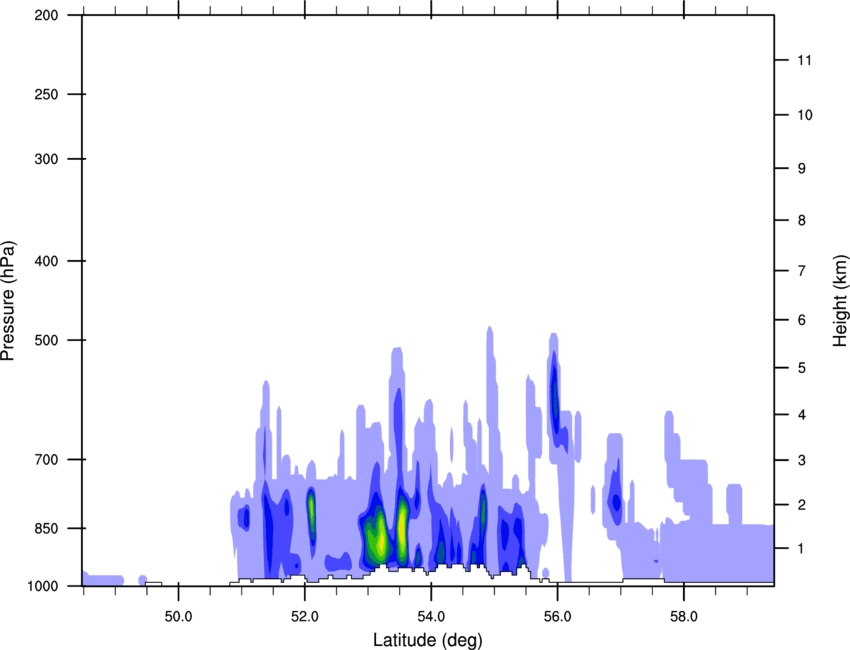Select the 1000 pressure tick label

42,586
